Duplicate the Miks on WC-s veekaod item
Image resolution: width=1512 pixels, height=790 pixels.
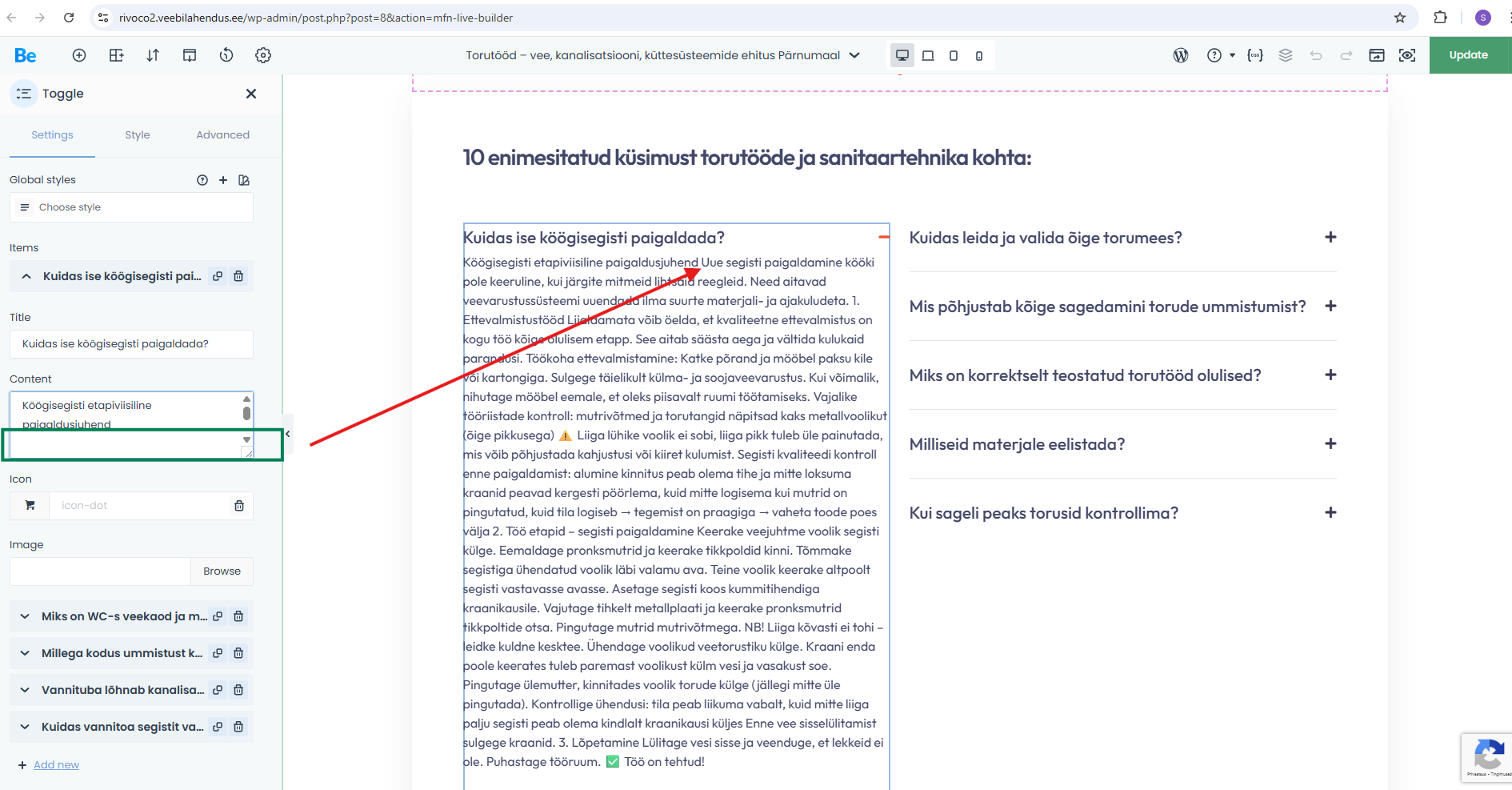click(x=218, y=616)
